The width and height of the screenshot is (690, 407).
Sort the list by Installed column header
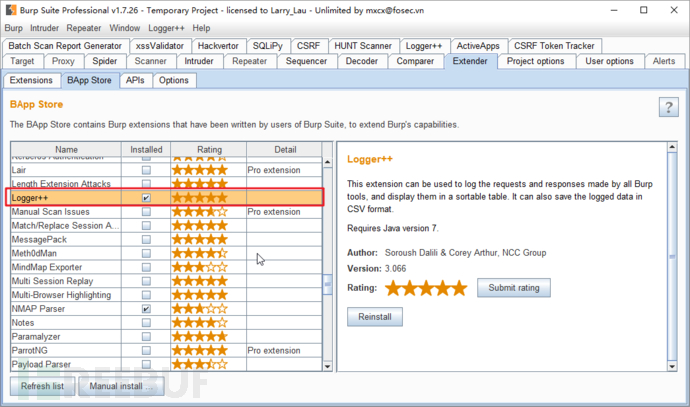point(146,150)
